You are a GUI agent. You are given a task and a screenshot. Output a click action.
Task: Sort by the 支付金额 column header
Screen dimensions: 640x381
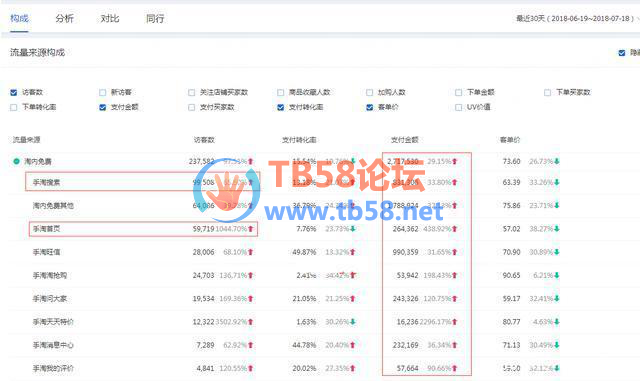pyautogui.click(x=404, y=140)
